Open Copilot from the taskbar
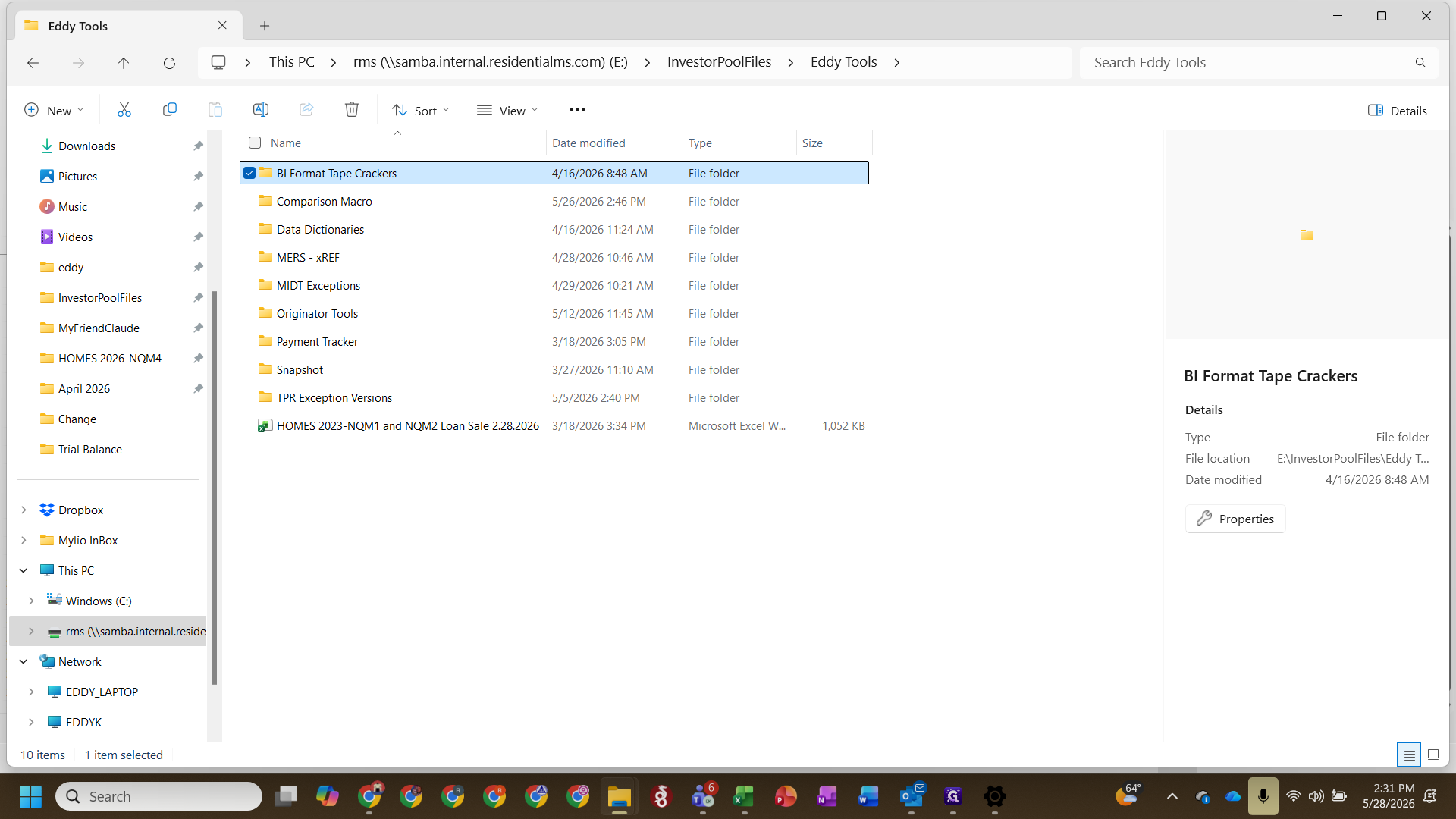1456x819 pixels. pos(328,796)
